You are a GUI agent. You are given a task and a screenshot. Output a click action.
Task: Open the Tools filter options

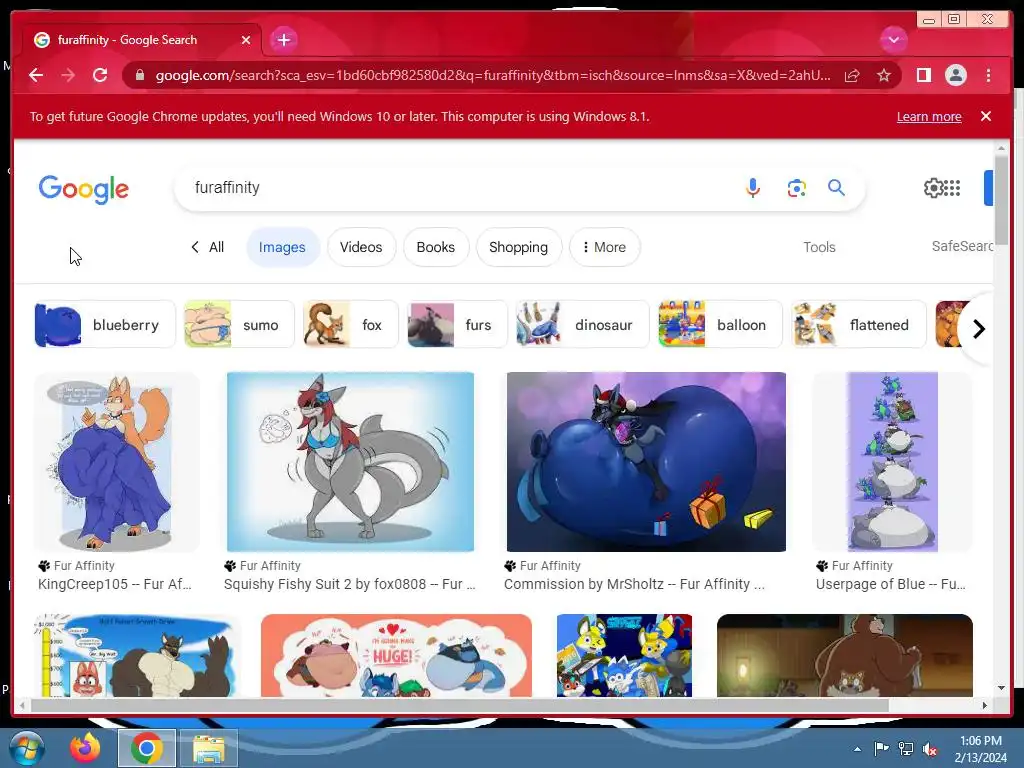tap(819, 247)
